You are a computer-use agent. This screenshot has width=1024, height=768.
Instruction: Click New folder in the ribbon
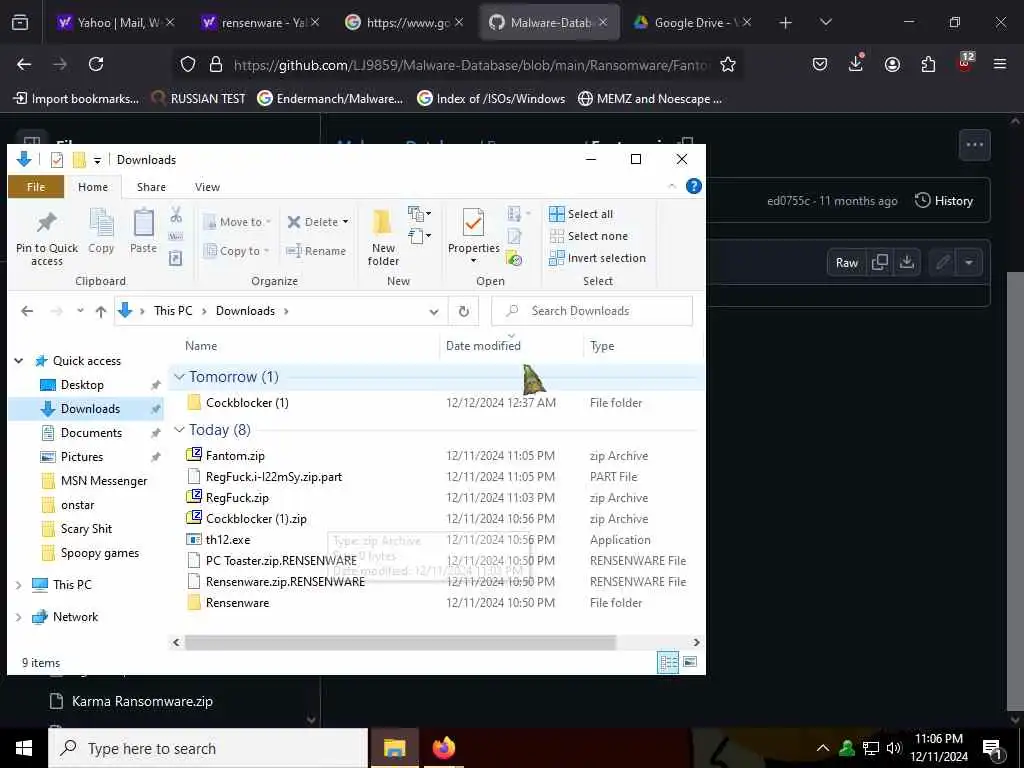pos(383,238)
